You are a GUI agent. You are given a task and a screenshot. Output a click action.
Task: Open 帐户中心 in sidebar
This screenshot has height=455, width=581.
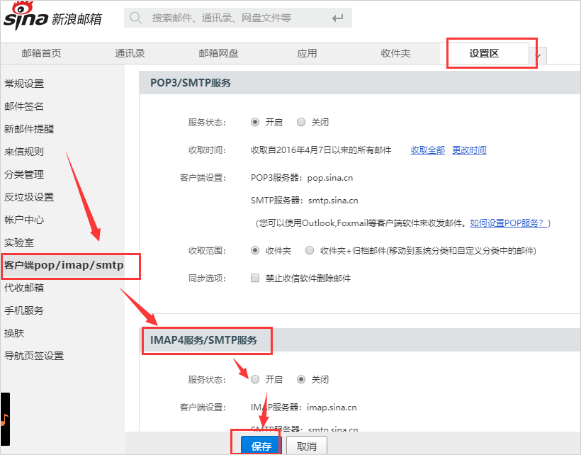click(x=24, y=220)
